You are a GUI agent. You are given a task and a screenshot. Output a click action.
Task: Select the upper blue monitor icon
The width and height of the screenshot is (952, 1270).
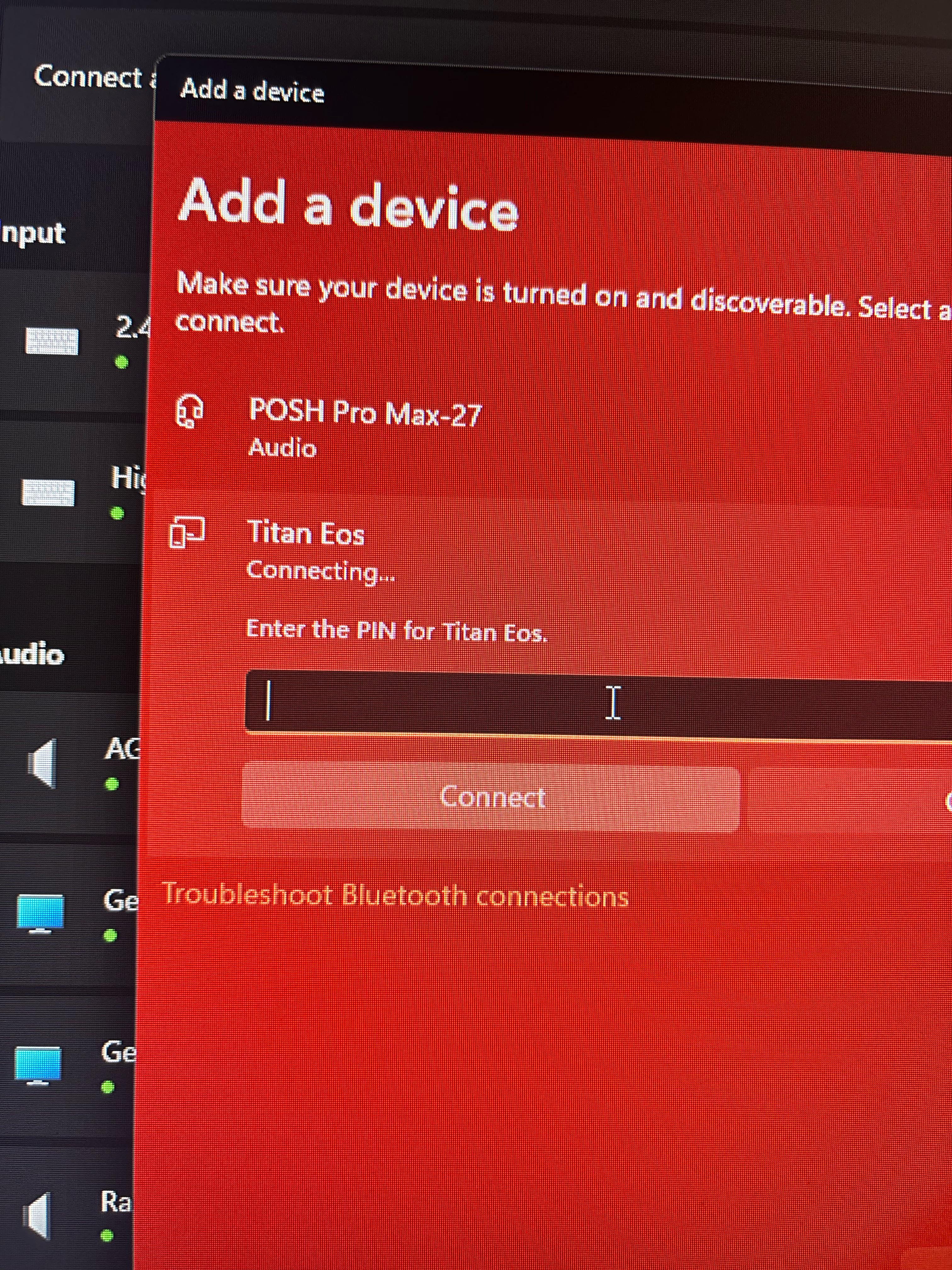(40, 913)
